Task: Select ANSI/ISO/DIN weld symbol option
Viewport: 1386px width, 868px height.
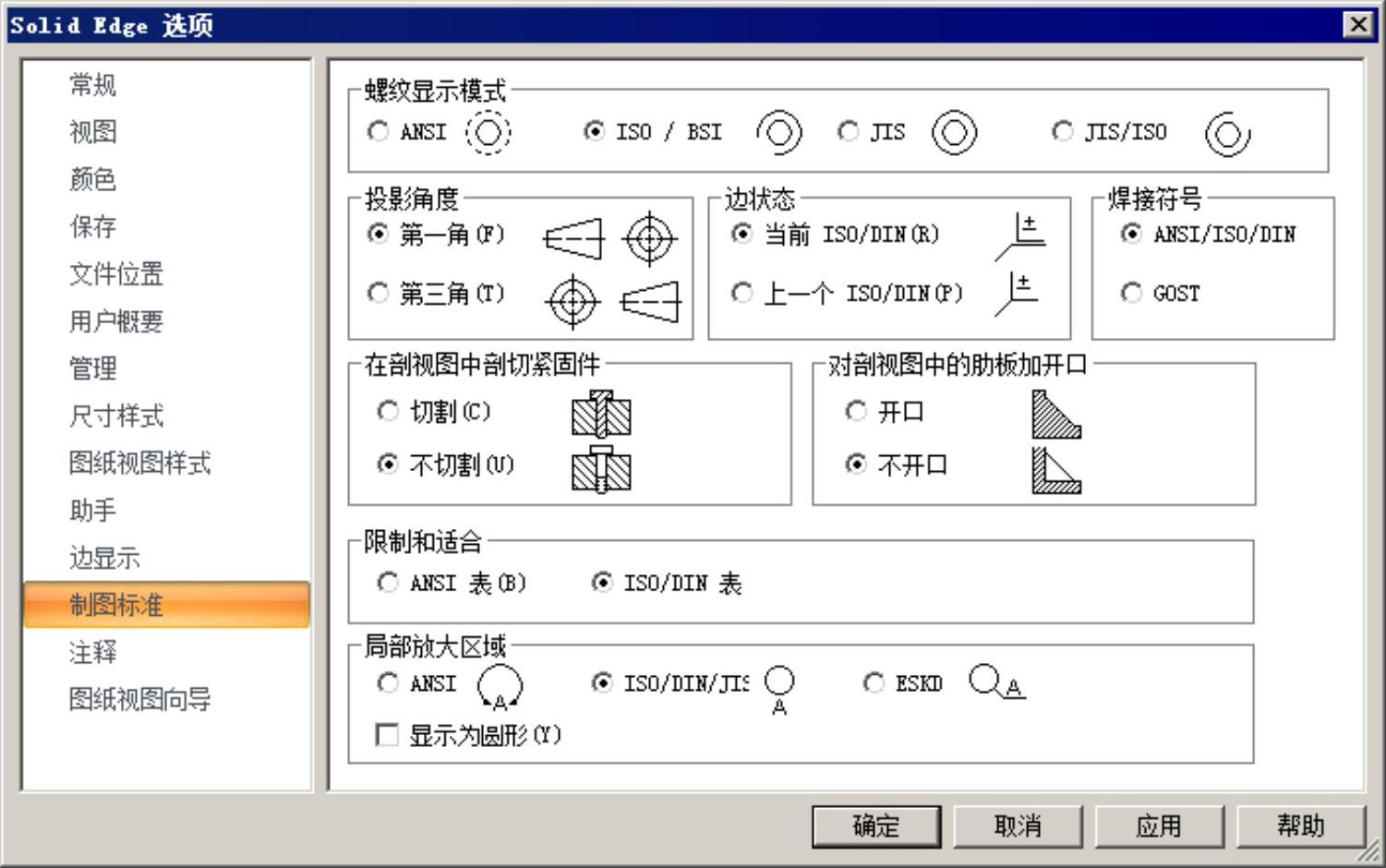Action: [x=1131, y=234]
